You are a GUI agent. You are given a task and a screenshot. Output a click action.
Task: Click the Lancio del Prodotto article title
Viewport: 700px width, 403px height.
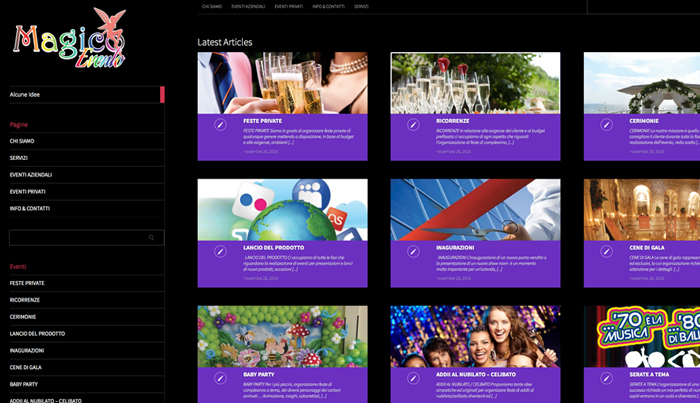(x=274, y=248)
